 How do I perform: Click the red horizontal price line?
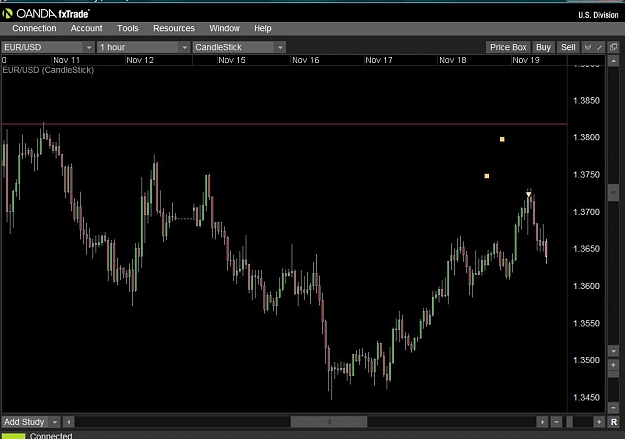pyautogui.click(x=284, y=124)
